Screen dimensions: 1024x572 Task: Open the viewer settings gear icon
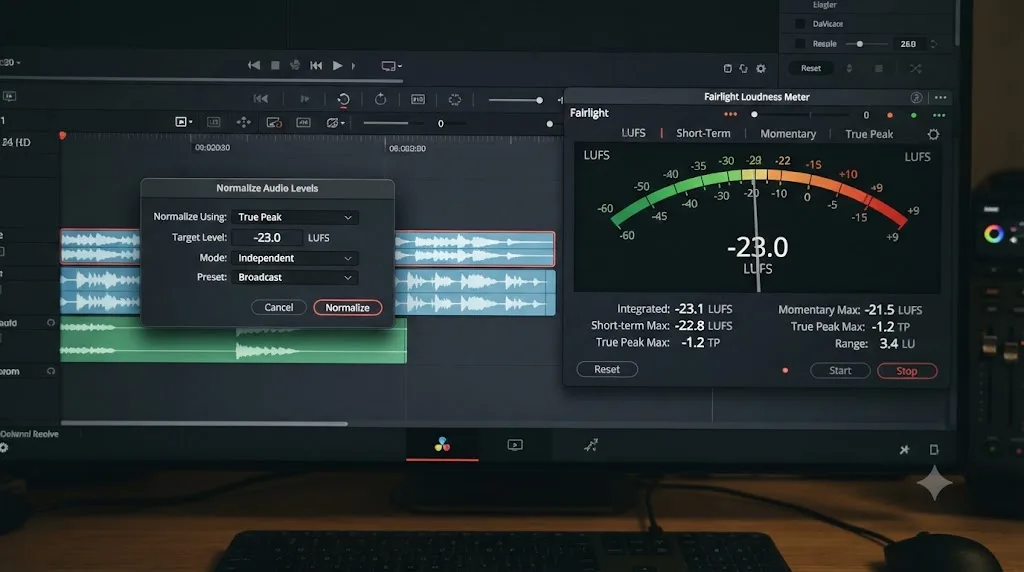(761, 68)
